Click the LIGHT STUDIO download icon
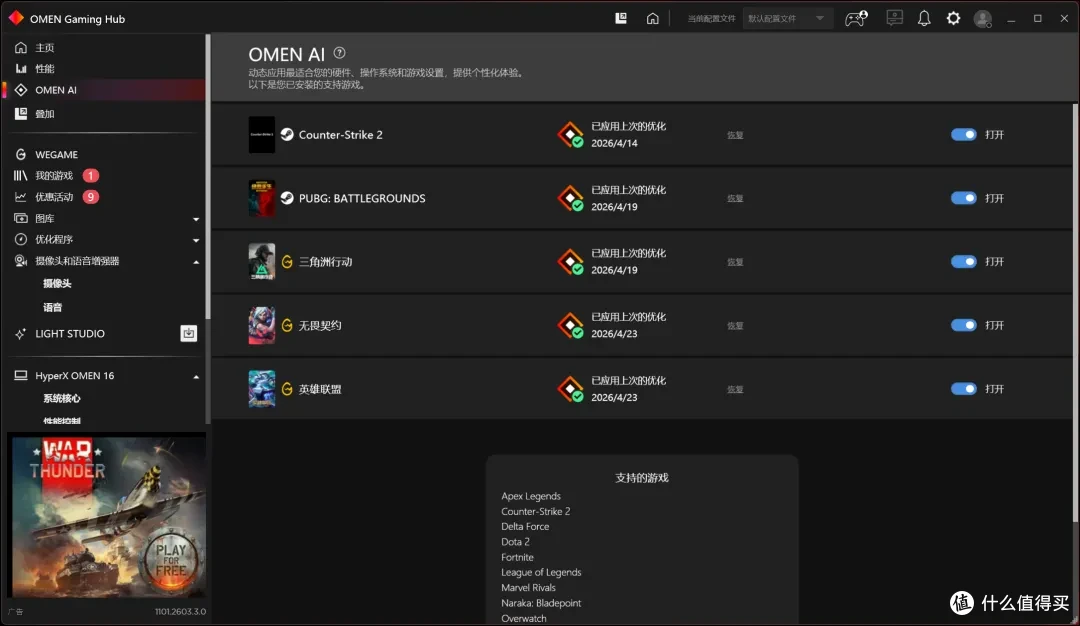 point(189,333)
